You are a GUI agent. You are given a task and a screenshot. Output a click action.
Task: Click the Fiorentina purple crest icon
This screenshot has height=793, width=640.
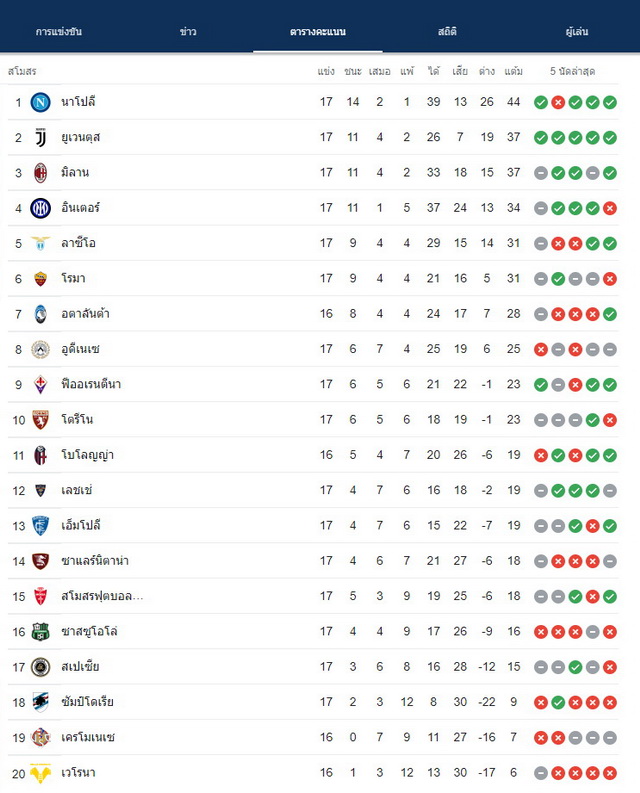[x=40, y=384]
